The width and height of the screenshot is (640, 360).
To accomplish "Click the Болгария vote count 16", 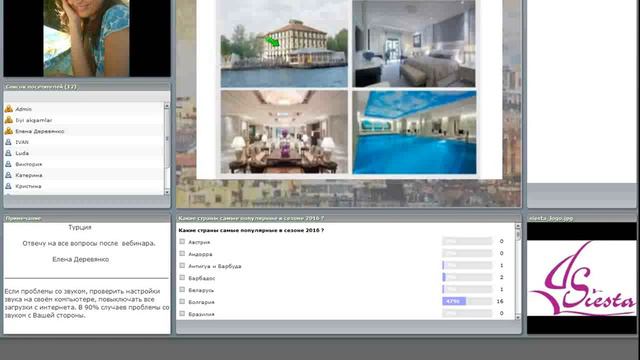I will pyautogui.click(x=500, y=301).
